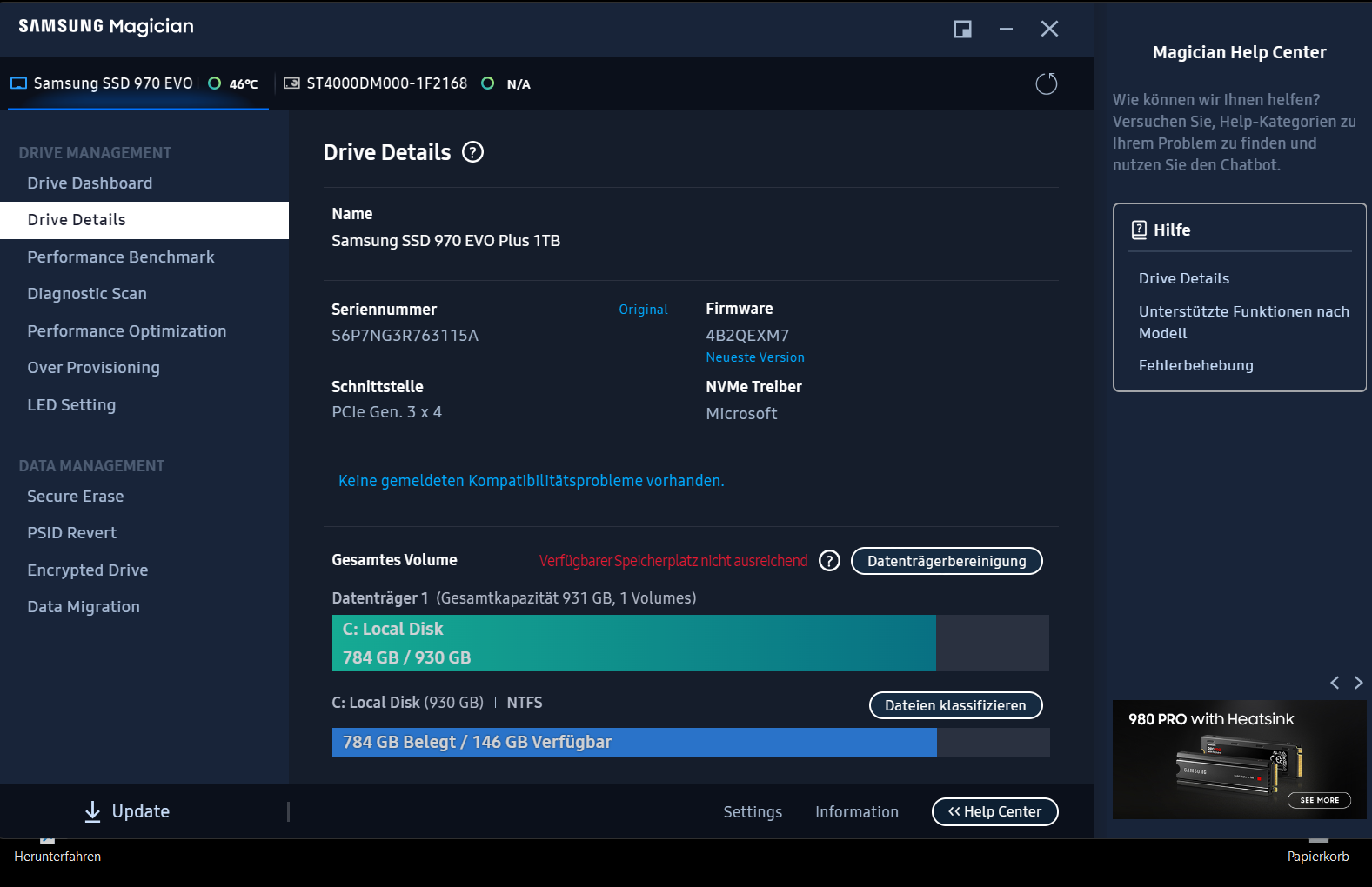Click the Datenträgerbereinigung button
This screenshot has width=1372, height=887.
[947, 561]
